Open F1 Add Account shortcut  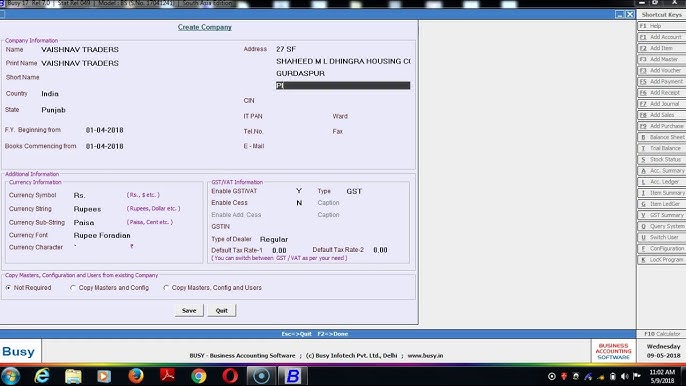(x=662, y=37)
